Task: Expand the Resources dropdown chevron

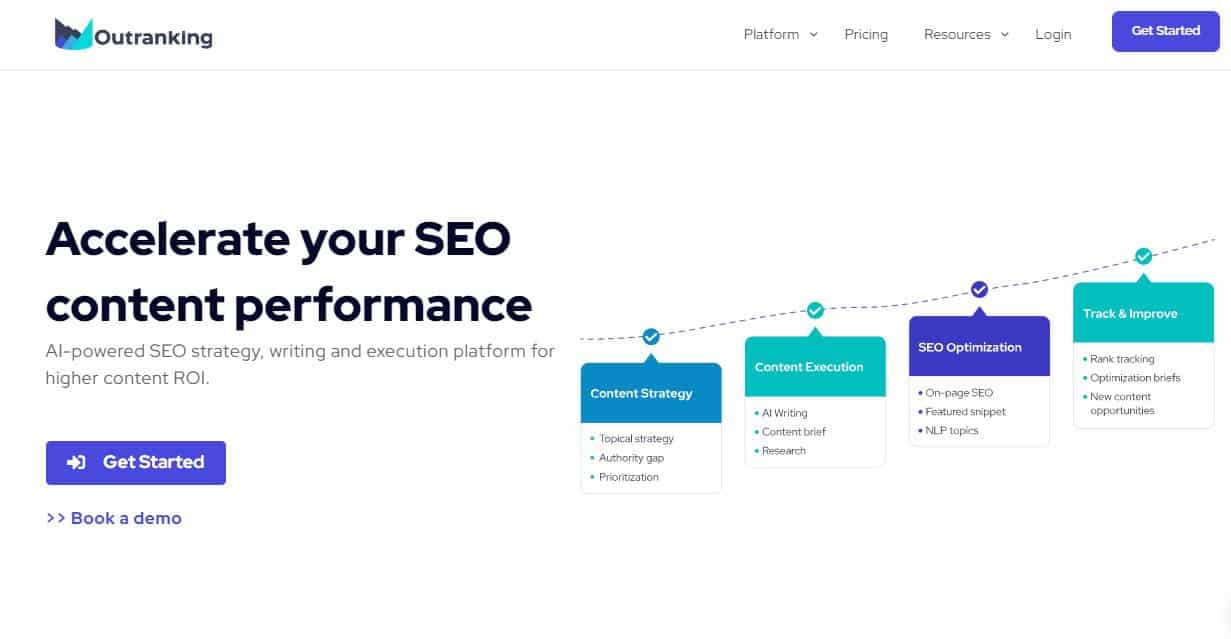Action: tap(1005, 35)
